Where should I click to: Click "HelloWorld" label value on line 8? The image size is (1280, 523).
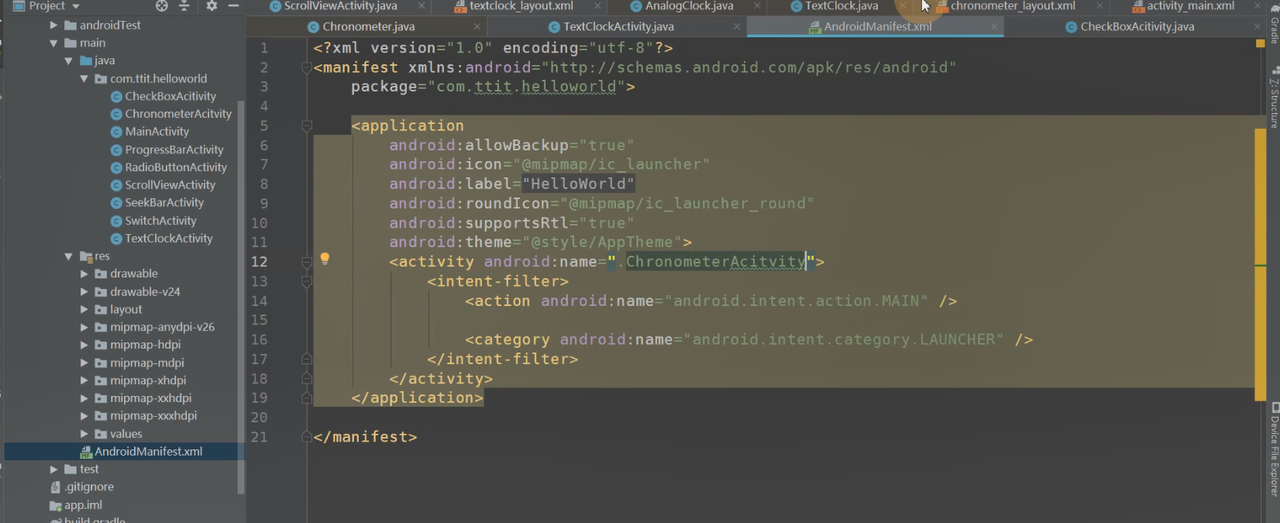[578, 184]
